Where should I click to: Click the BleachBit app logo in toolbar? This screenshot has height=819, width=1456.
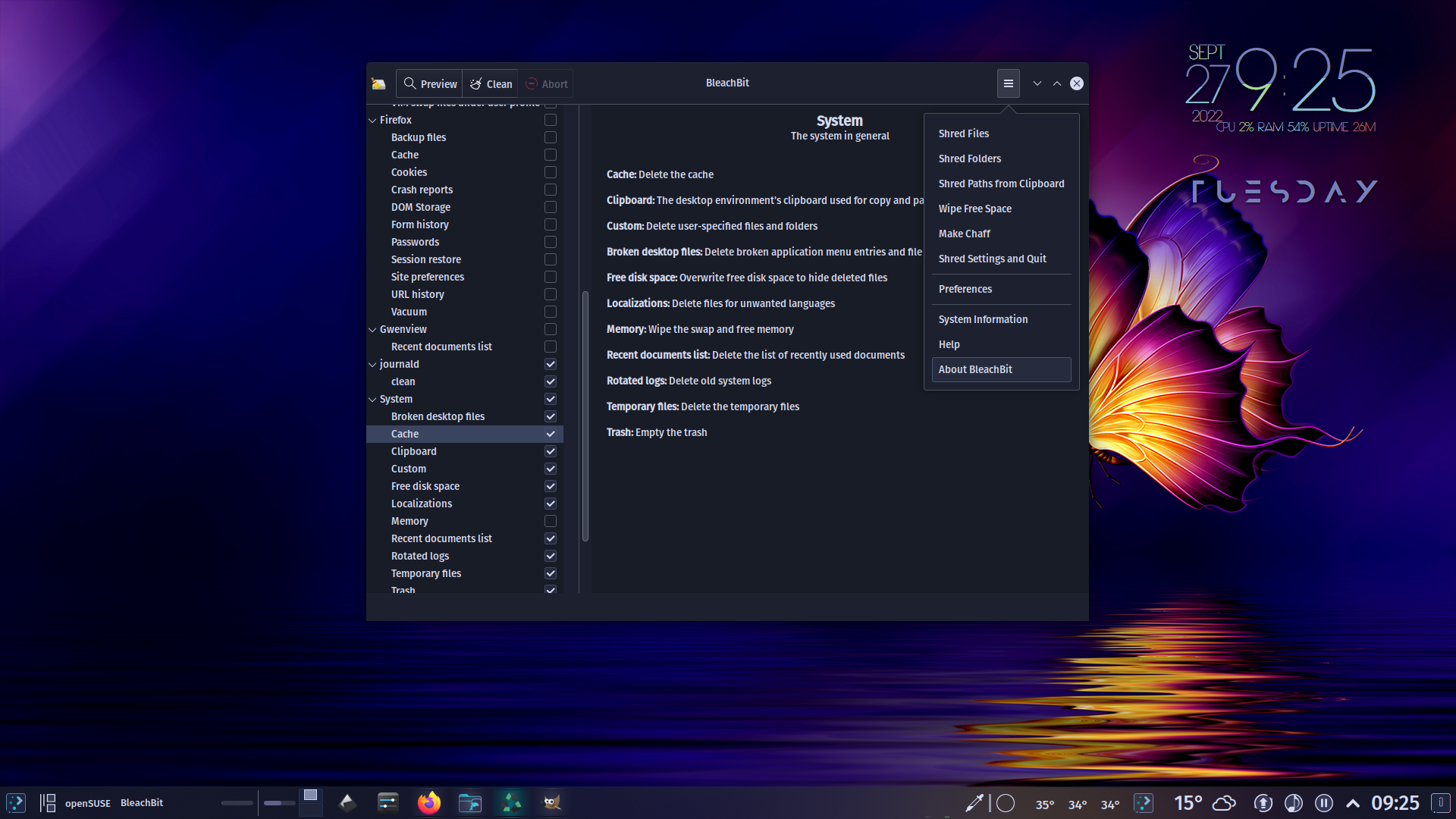(x=378, y=83)
